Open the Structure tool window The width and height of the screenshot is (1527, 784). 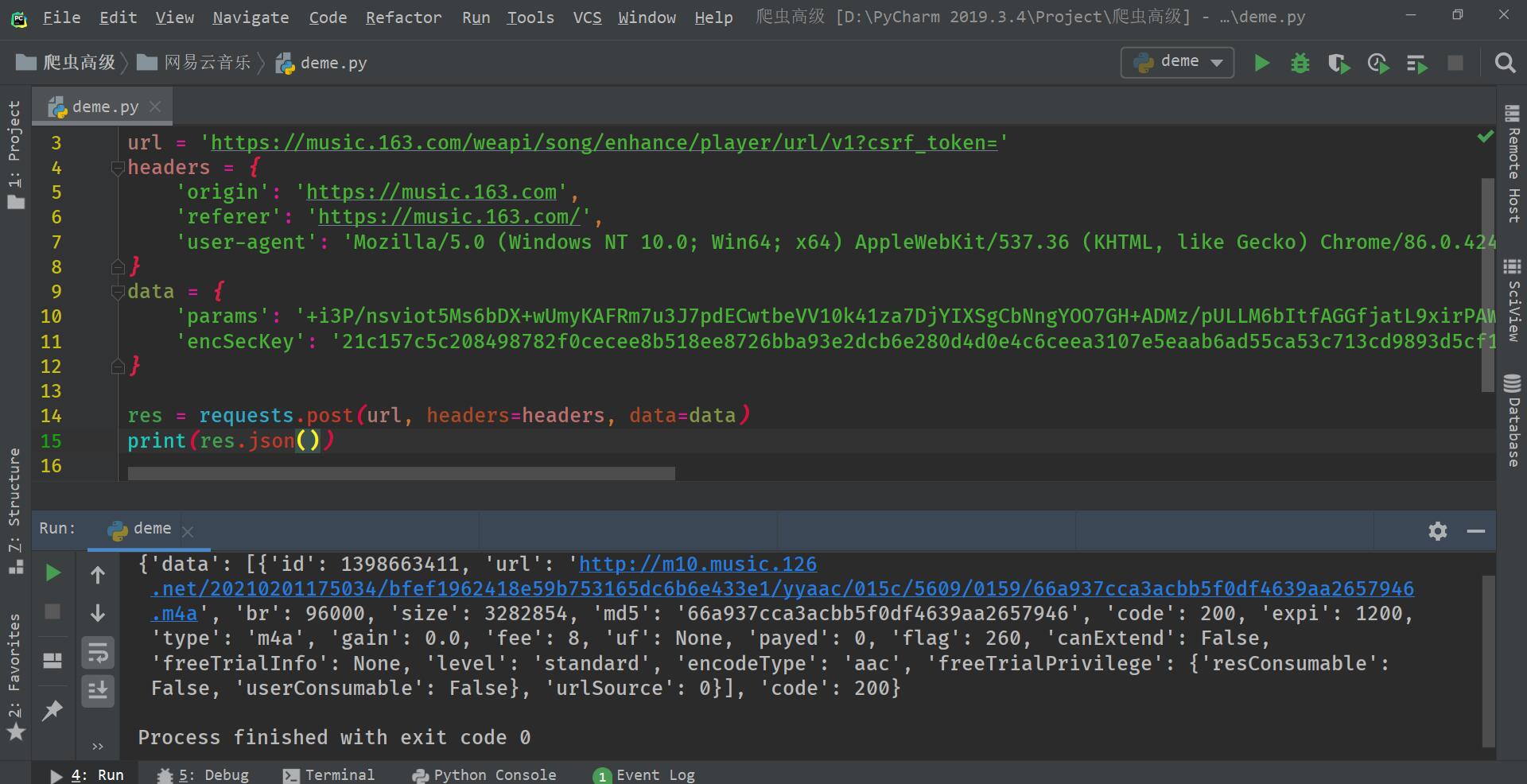click(x=15, y=510)
